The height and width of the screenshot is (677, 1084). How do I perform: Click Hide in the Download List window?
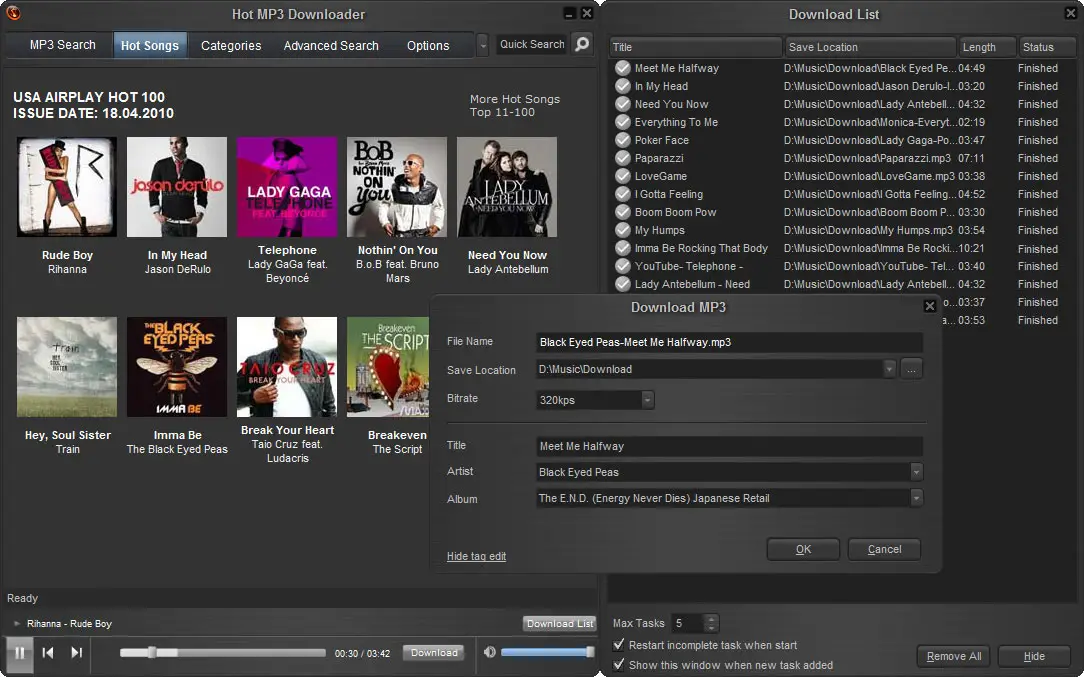[x=1034, y=656]
